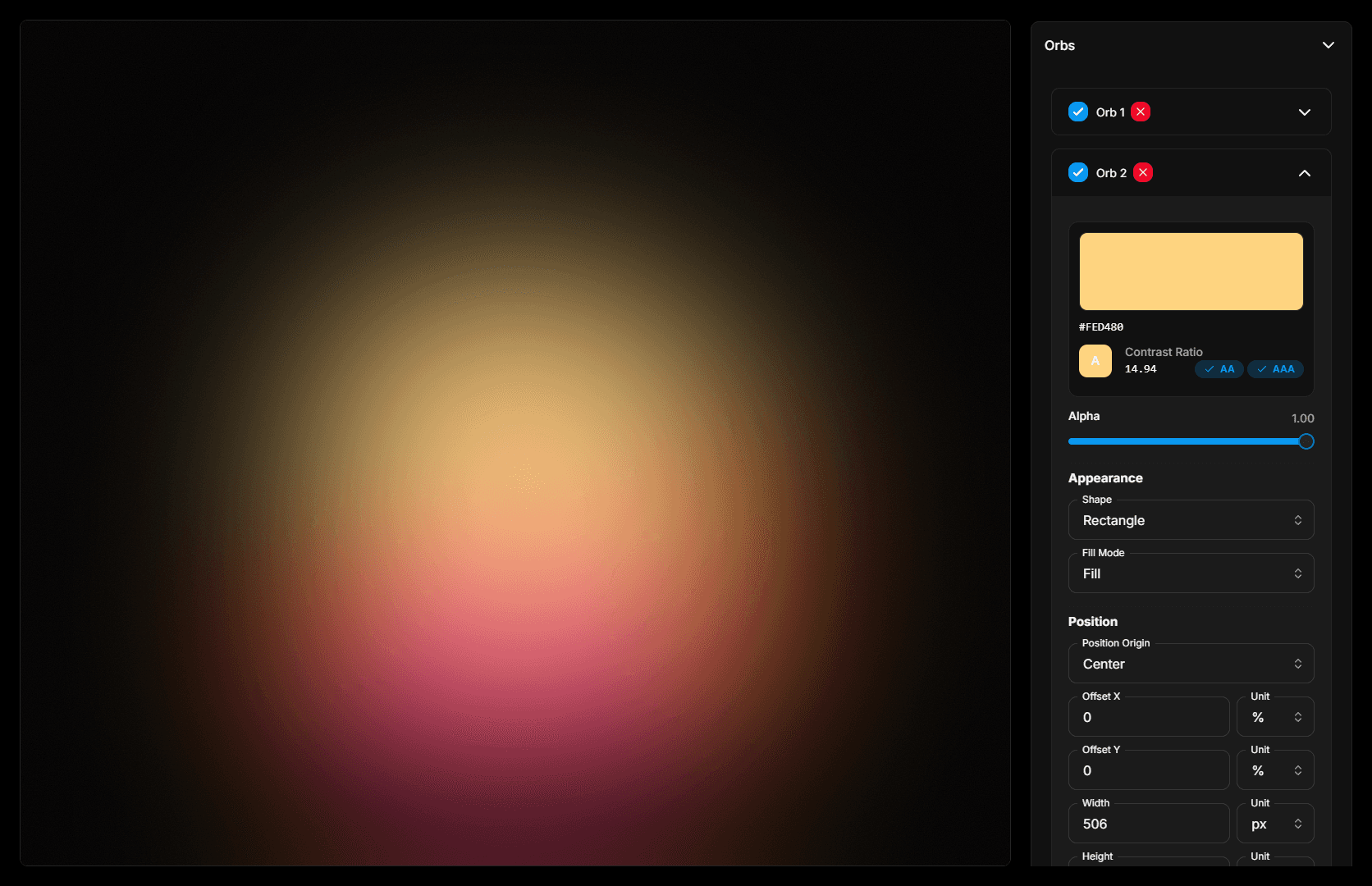1372x886 pixels.
Task: Click the Contrast Ratio label
Action: click(x=1164, y=352)
